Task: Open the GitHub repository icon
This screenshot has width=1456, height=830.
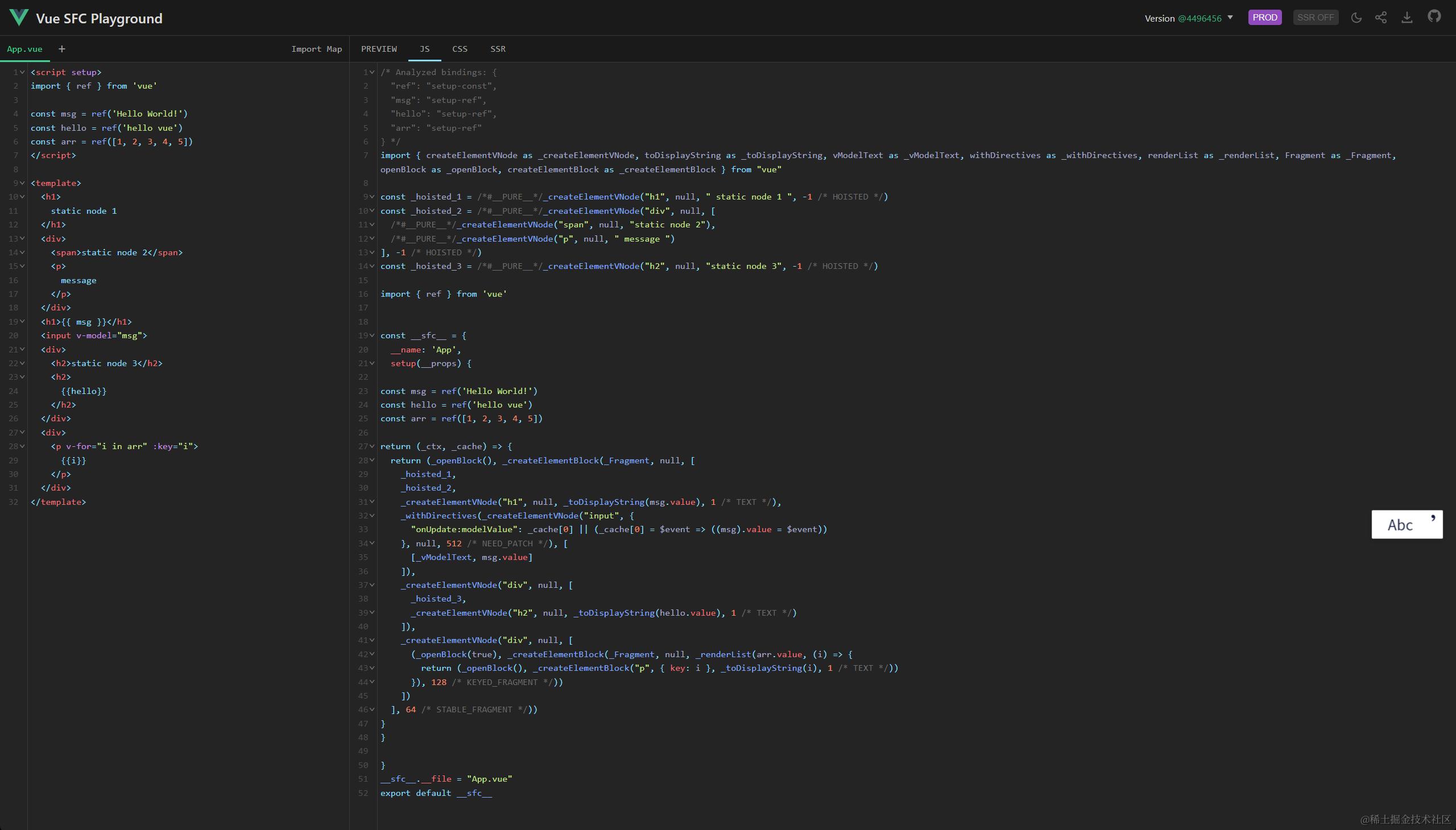Action: 1434,16
